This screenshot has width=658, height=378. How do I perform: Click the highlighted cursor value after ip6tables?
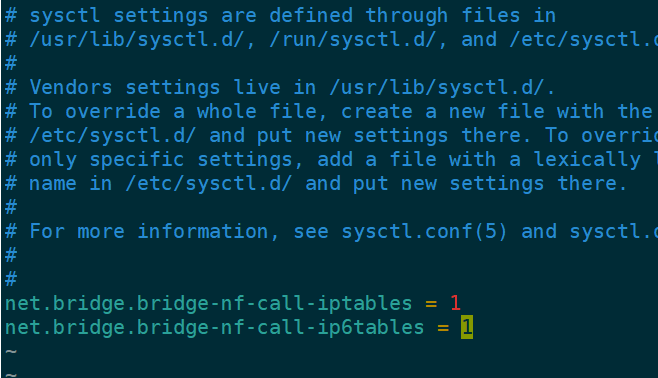click(x=467, y=327)
